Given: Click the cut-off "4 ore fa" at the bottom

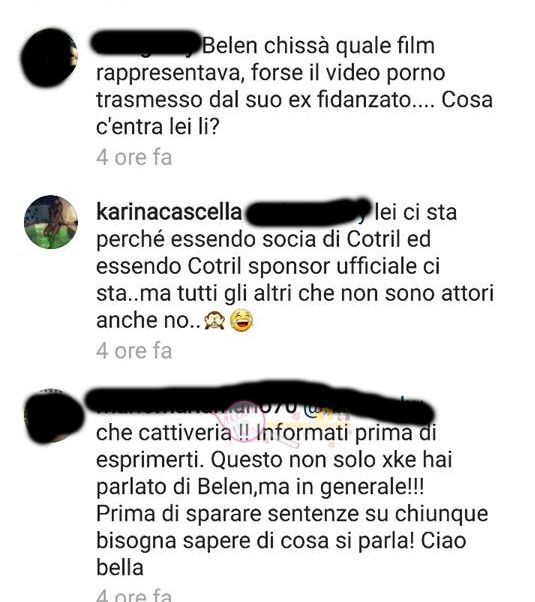Looking at the screenshot, I should pos(134,594).
